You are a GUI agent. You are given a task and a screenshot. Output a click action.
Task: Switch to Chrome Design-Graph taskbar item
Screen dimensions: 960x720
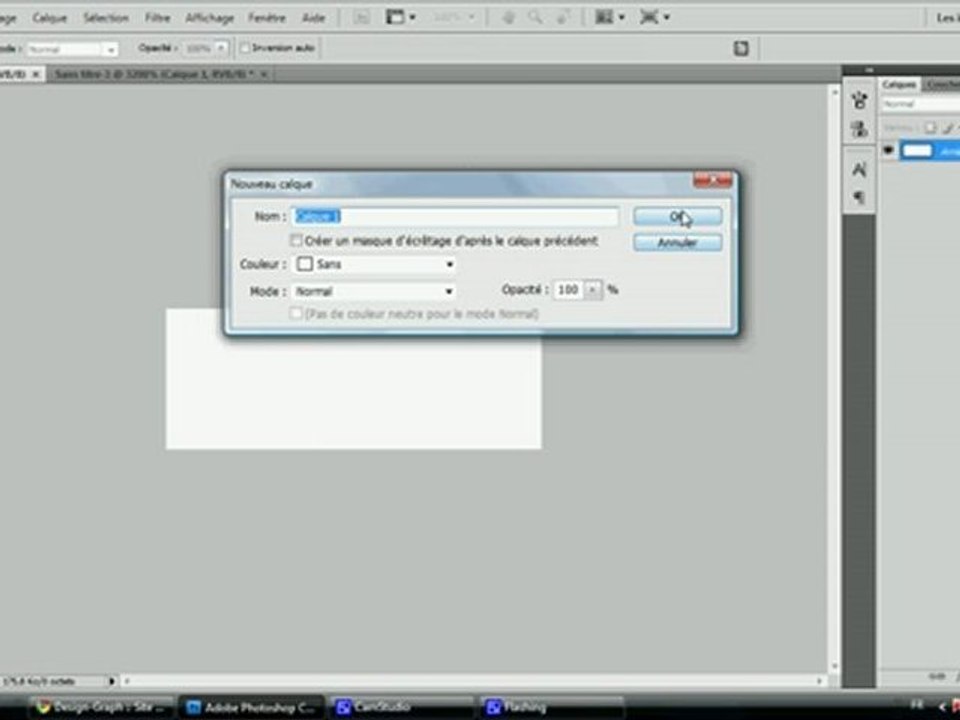(x=103, y=707)
